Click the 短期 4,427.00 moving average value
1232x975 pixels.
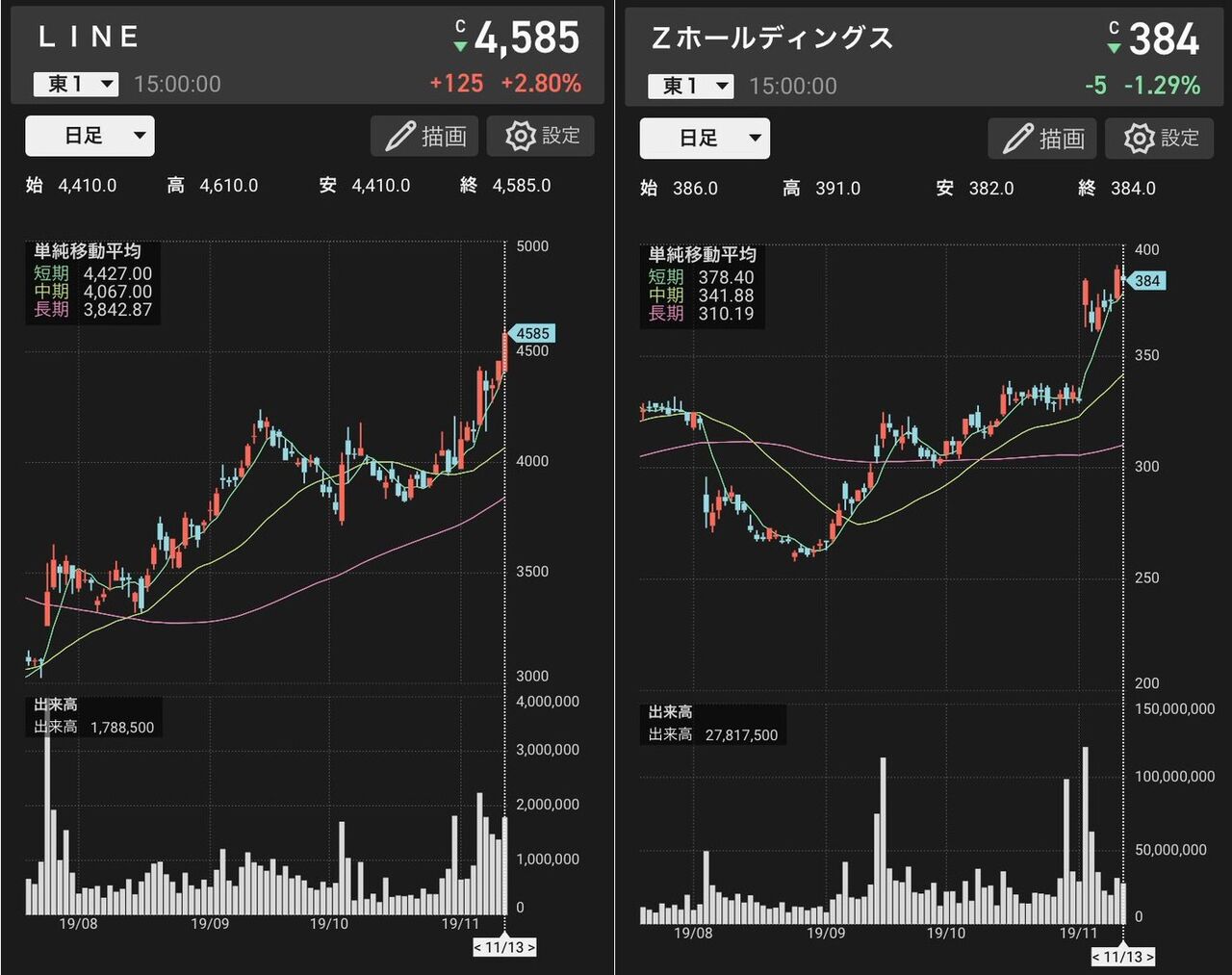coord(93,273)
